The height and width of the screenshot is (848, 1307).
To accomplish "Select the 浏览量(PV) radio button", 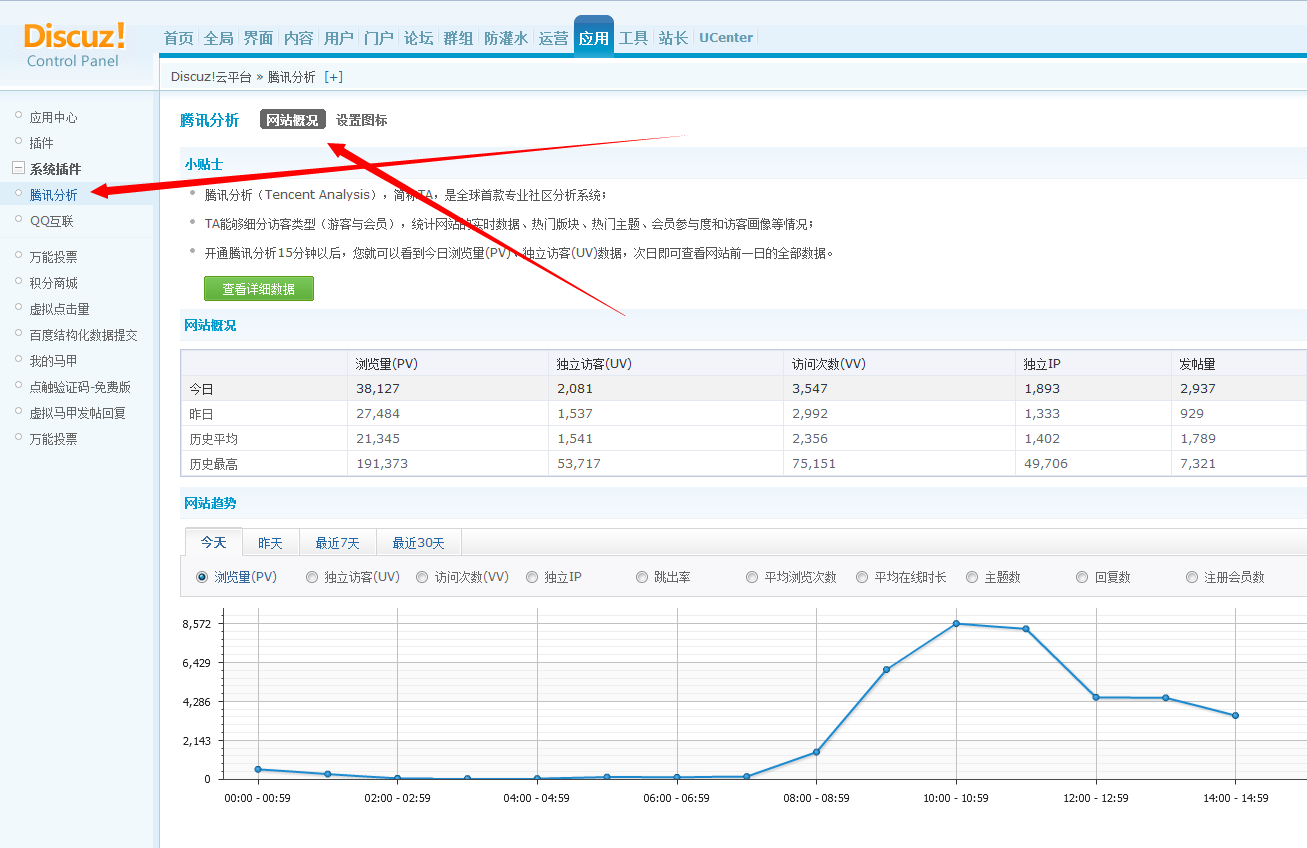I will [x=202, y=577].
